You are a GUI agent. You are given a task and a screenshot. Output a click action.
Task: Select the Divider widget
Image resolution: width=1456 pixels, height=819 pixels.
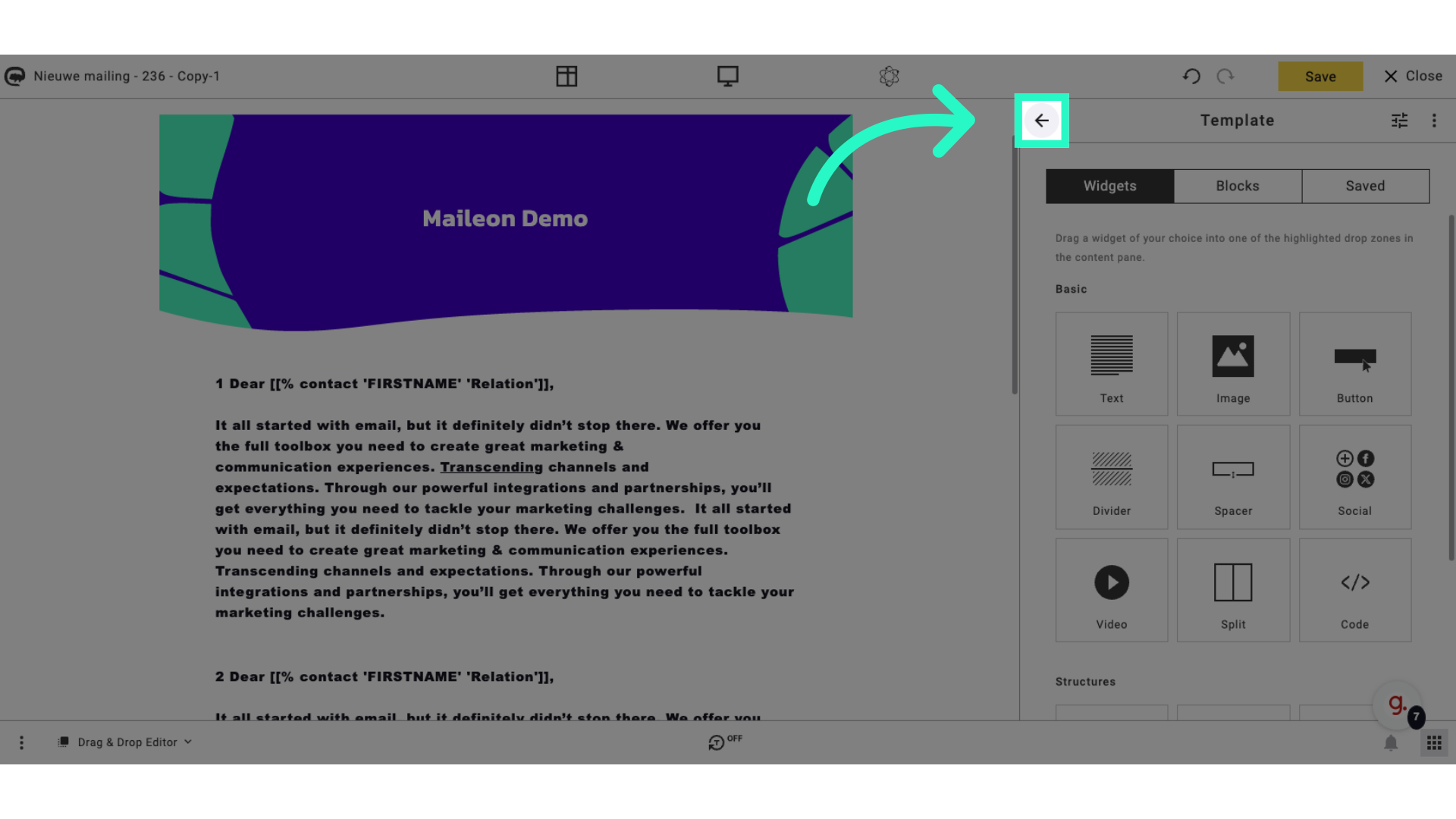[x=1112, y=477]
